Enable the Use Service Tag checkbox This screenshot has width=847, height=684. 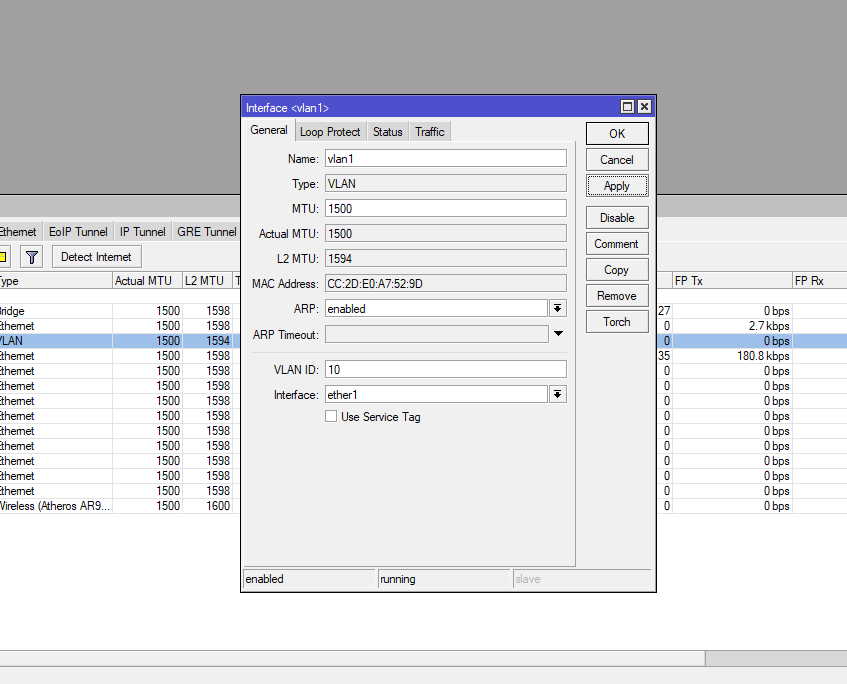(x=331, y=416)
